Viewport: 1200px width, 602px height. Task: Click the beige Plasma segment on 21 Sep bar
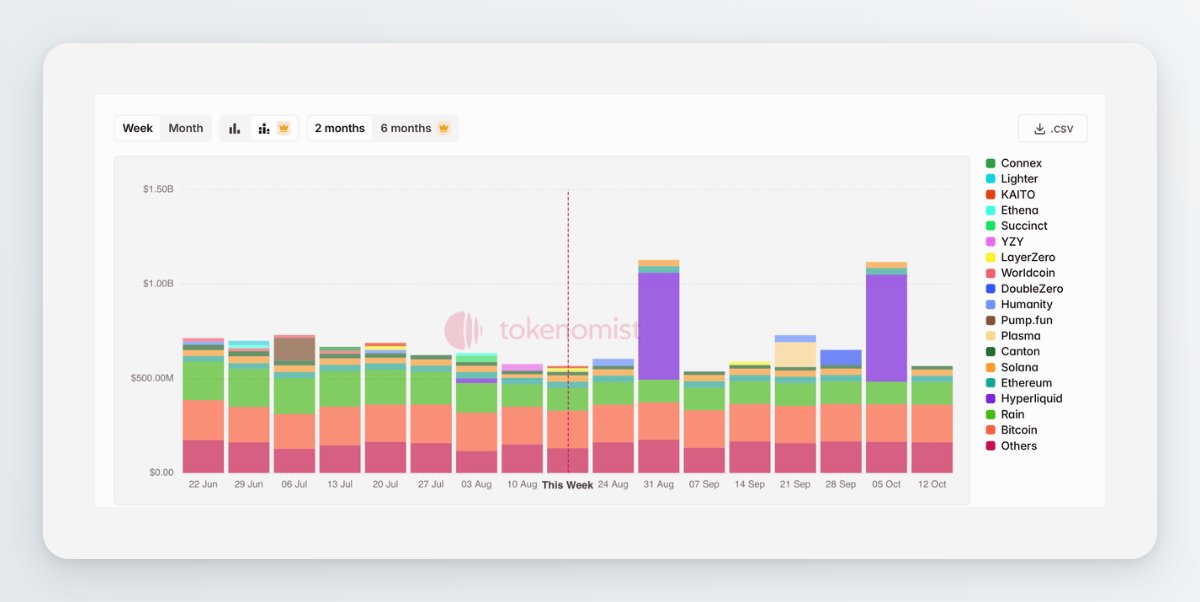(795, 354)
